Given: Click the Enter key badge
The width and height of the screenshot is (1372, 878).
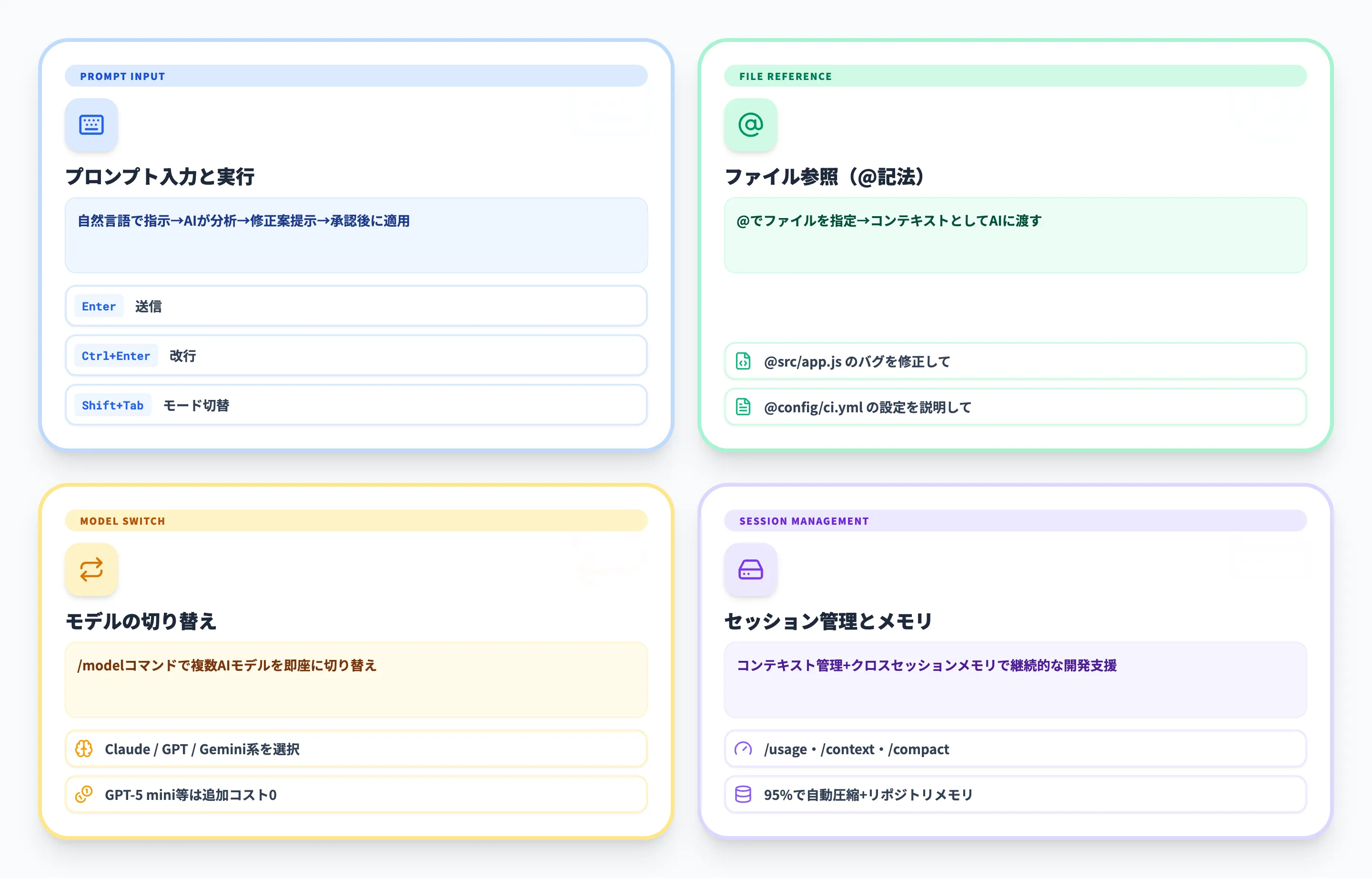Looking at the screenshot, I should [98, 306].
